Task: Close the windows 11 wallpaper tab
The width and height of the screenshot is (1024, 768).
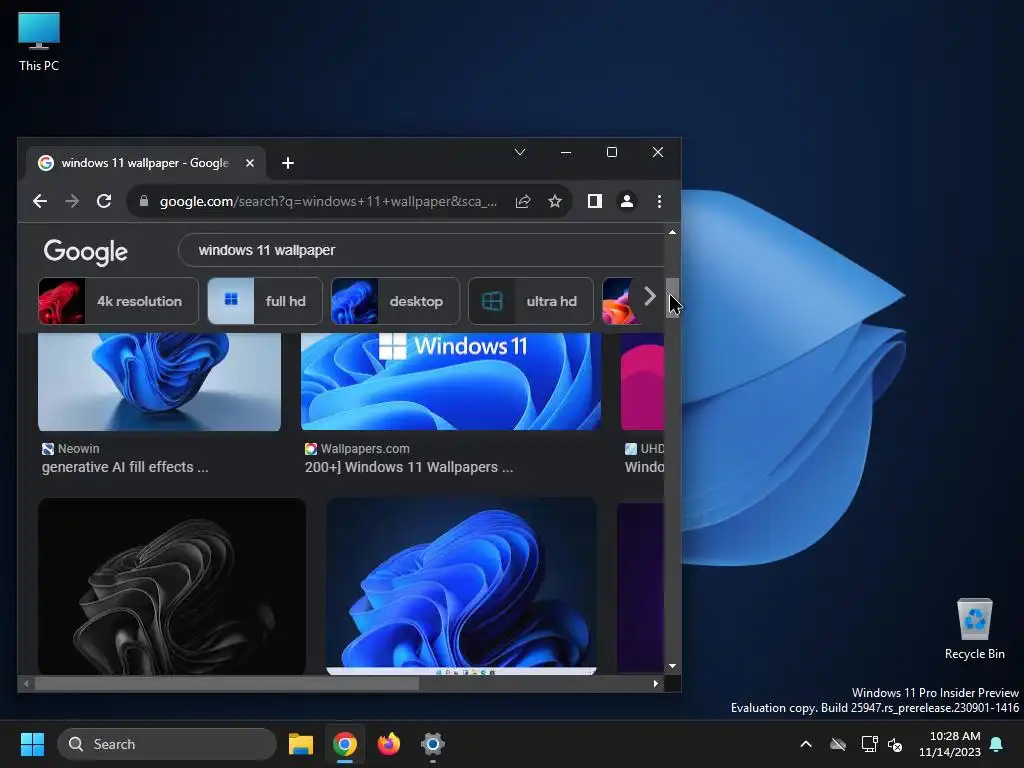Action: coord(249,163)
